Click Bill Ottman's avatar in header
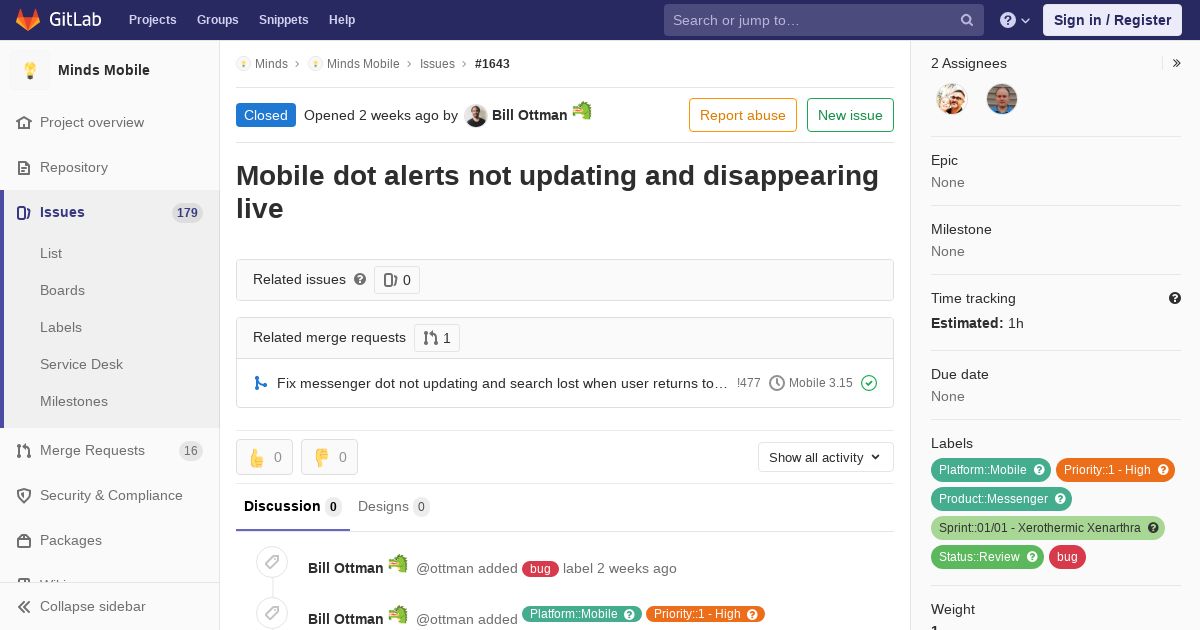This screenshot has height=630, width=1200. [476, 115]
